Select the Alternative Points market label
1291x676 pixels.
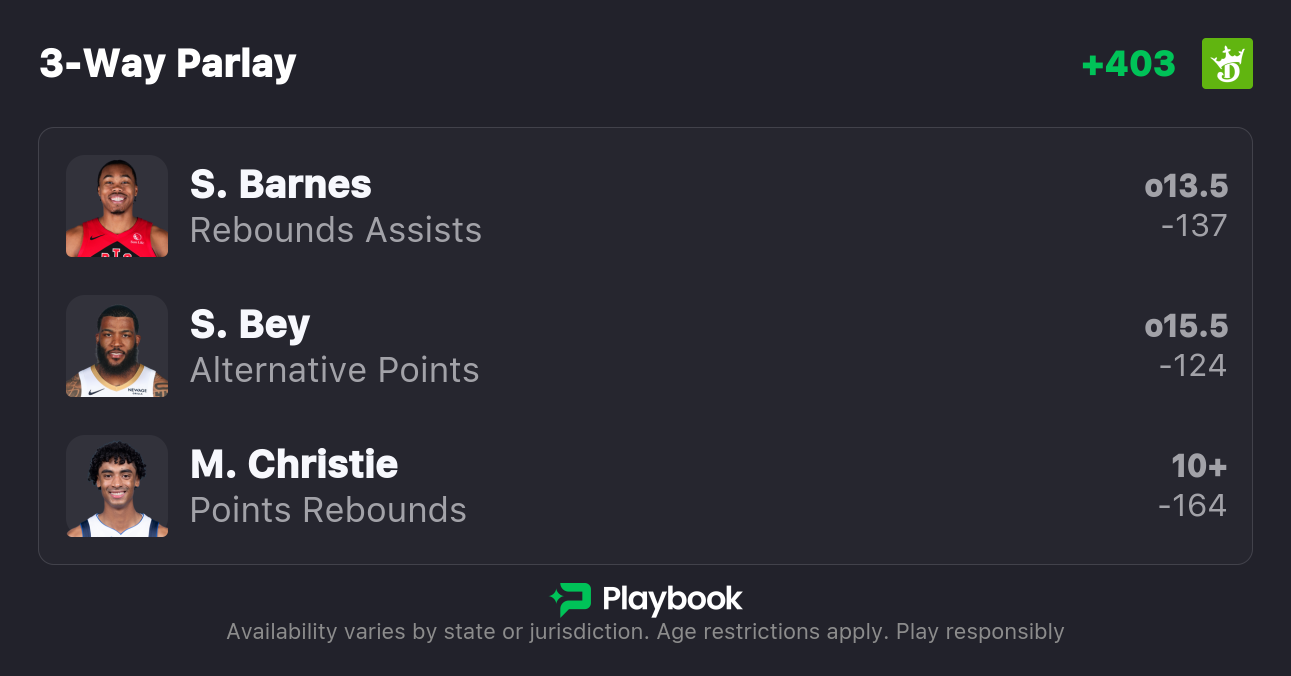[335, 370]
